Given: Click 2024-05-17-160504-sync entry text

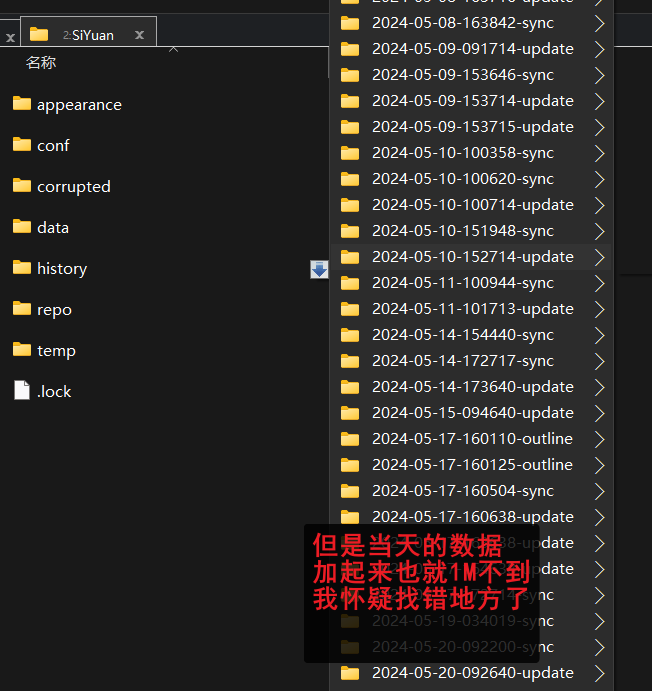Looking at the screenshot, I should click(463, 491).
